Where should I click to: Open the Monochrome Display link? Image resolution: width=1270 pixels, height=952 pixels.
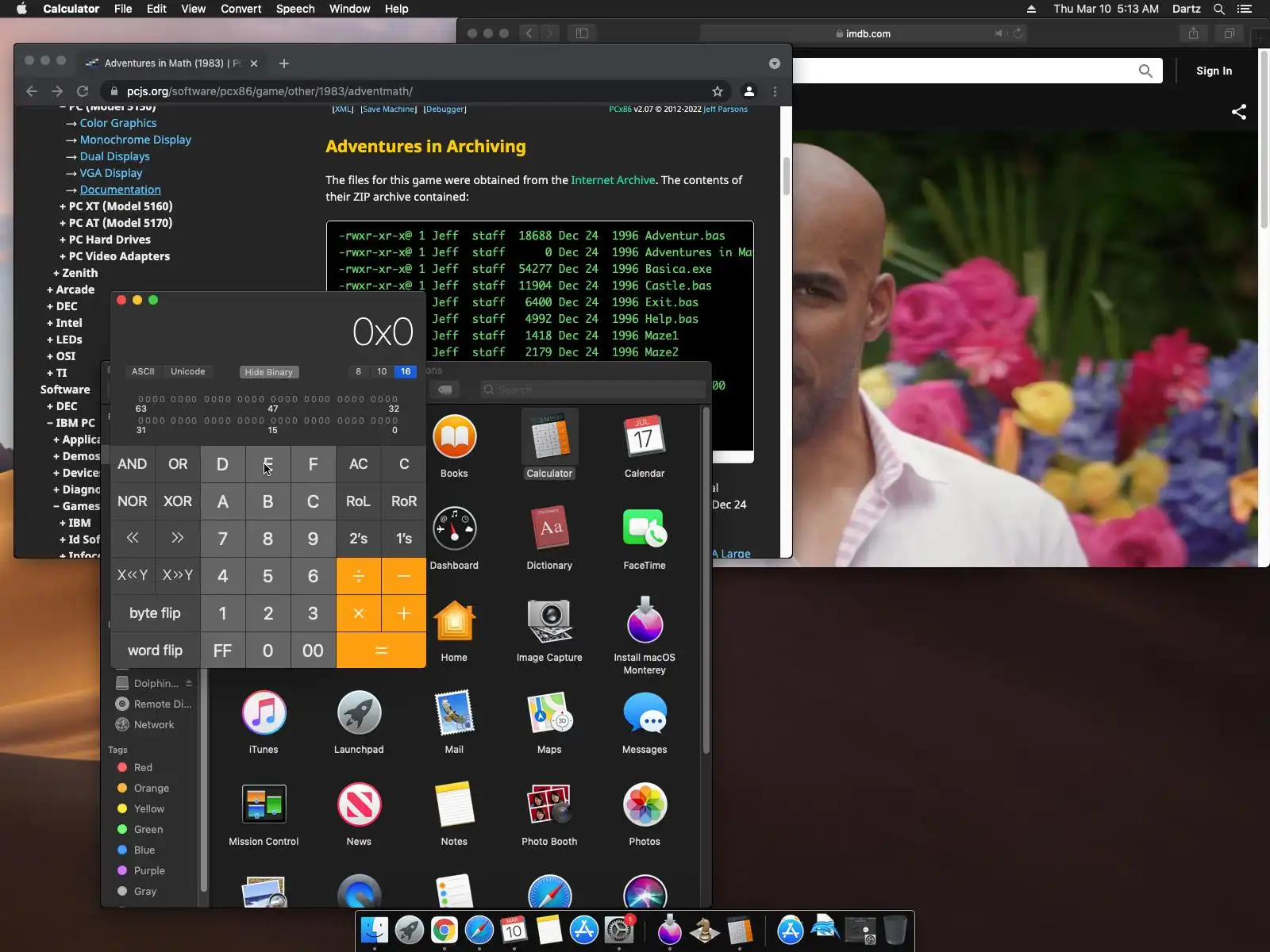pos(136,140)
